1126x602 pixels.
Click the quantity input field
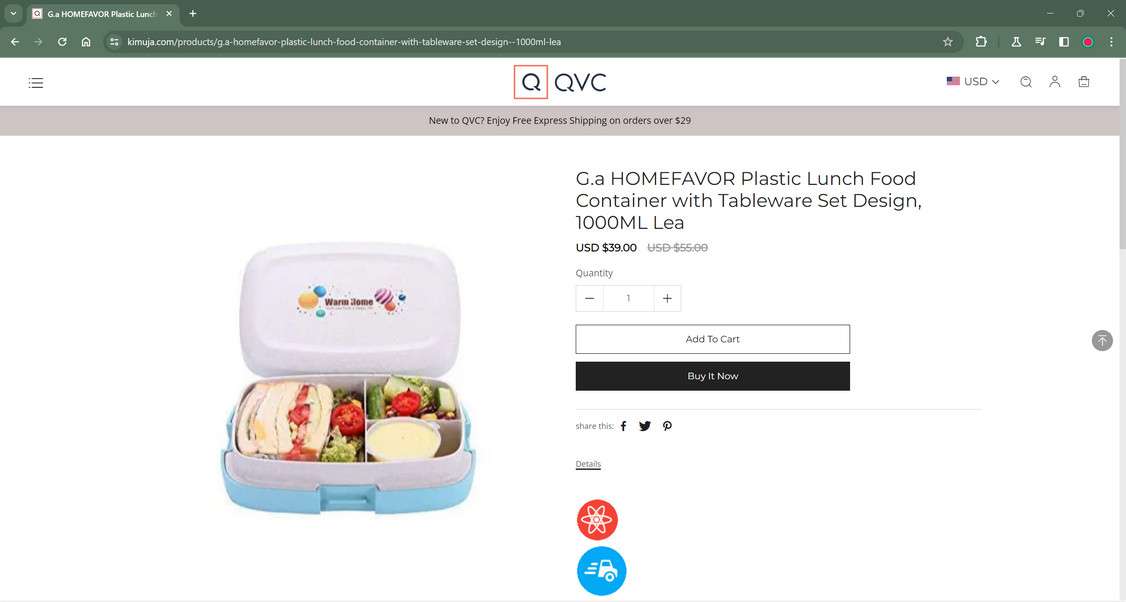tap(628, 299)
